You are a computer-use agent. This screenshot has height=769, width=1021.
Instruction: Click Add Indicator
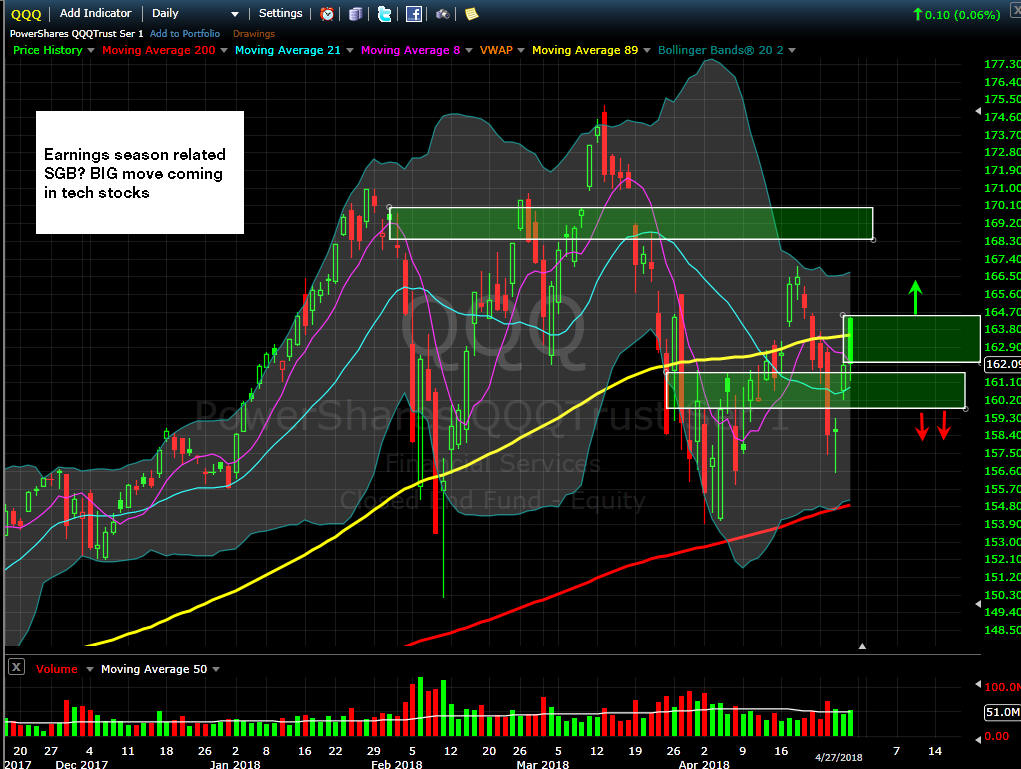(x=96, y=13)
